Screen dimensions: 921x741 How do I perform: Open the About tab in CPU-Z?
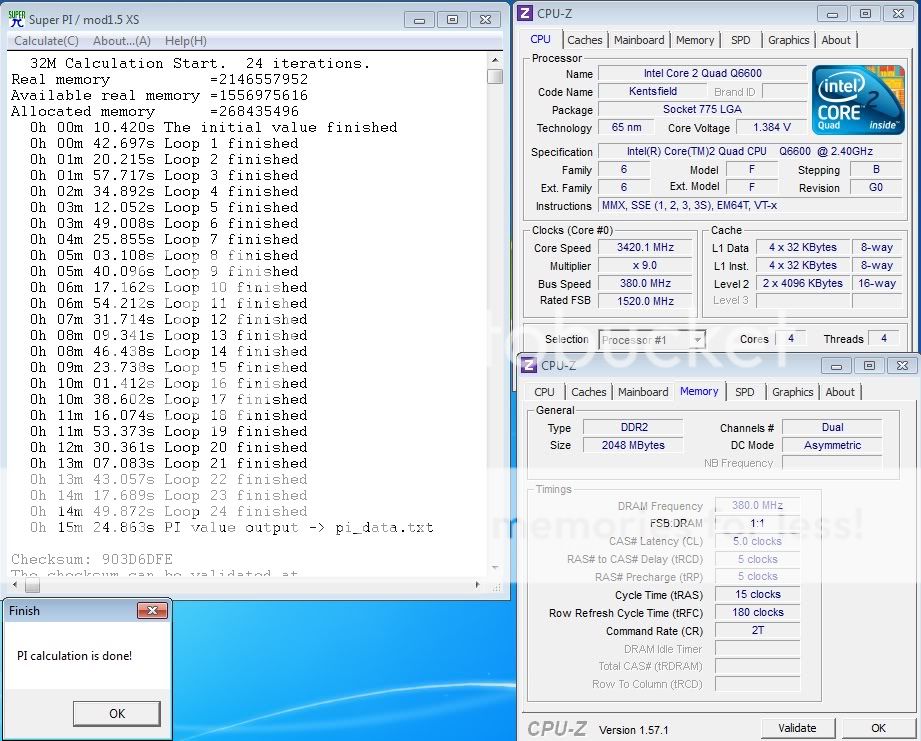(836, 39)
